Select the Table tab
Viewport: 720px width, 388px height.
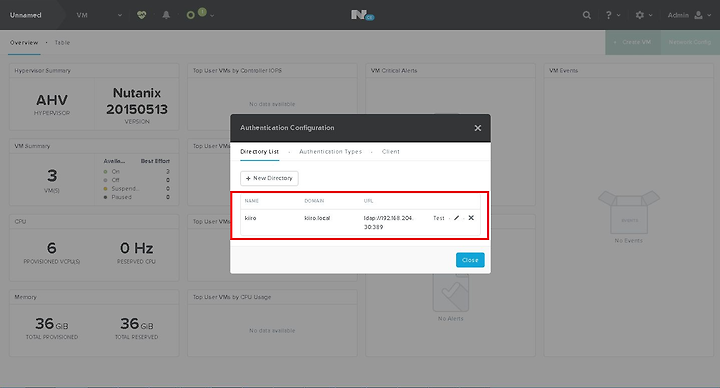coord(62,43)
